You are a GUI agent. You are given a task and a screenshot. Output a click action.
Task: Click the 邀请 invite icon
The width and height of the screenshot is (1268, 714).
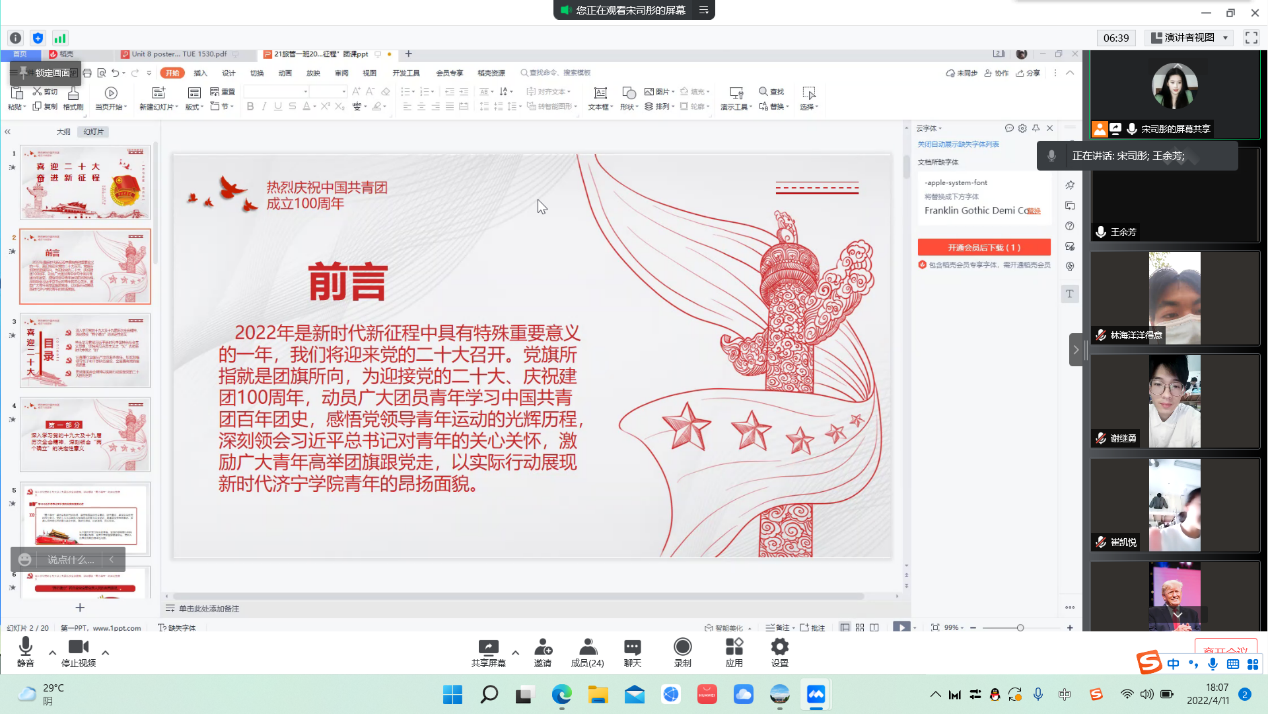pos(543,653)
